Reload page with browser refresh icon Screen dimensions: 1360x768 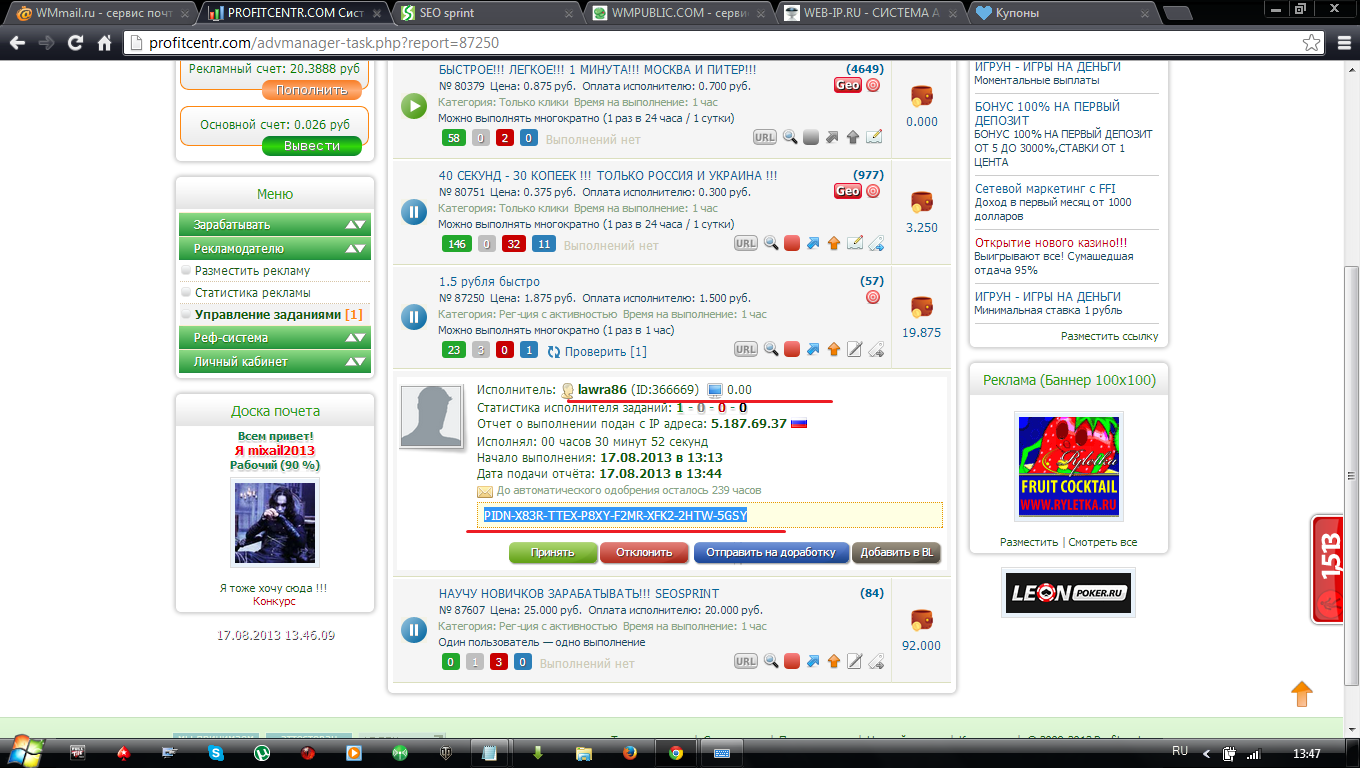click(75, 43)
